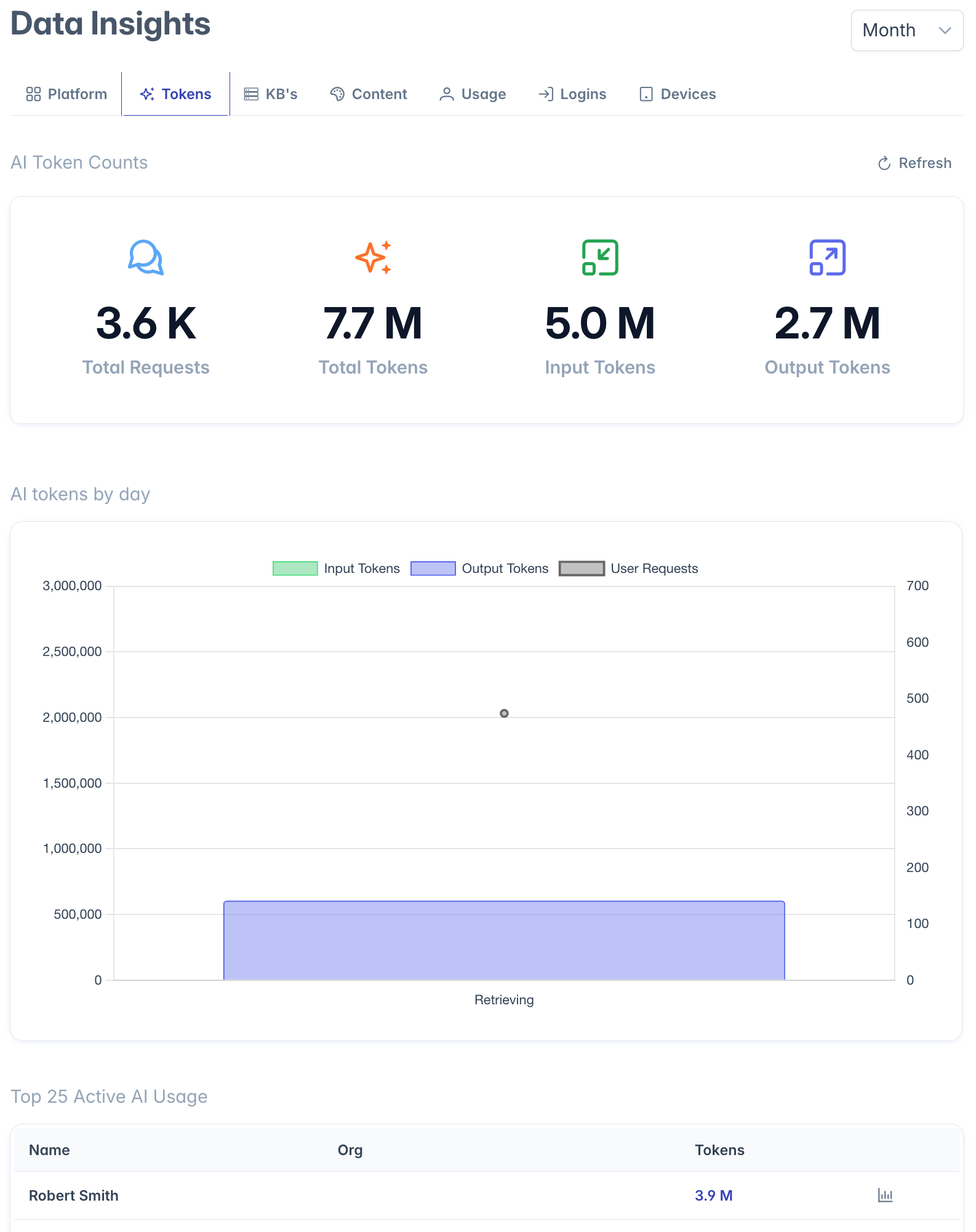Click the Robert Smith name cell

74,1196
